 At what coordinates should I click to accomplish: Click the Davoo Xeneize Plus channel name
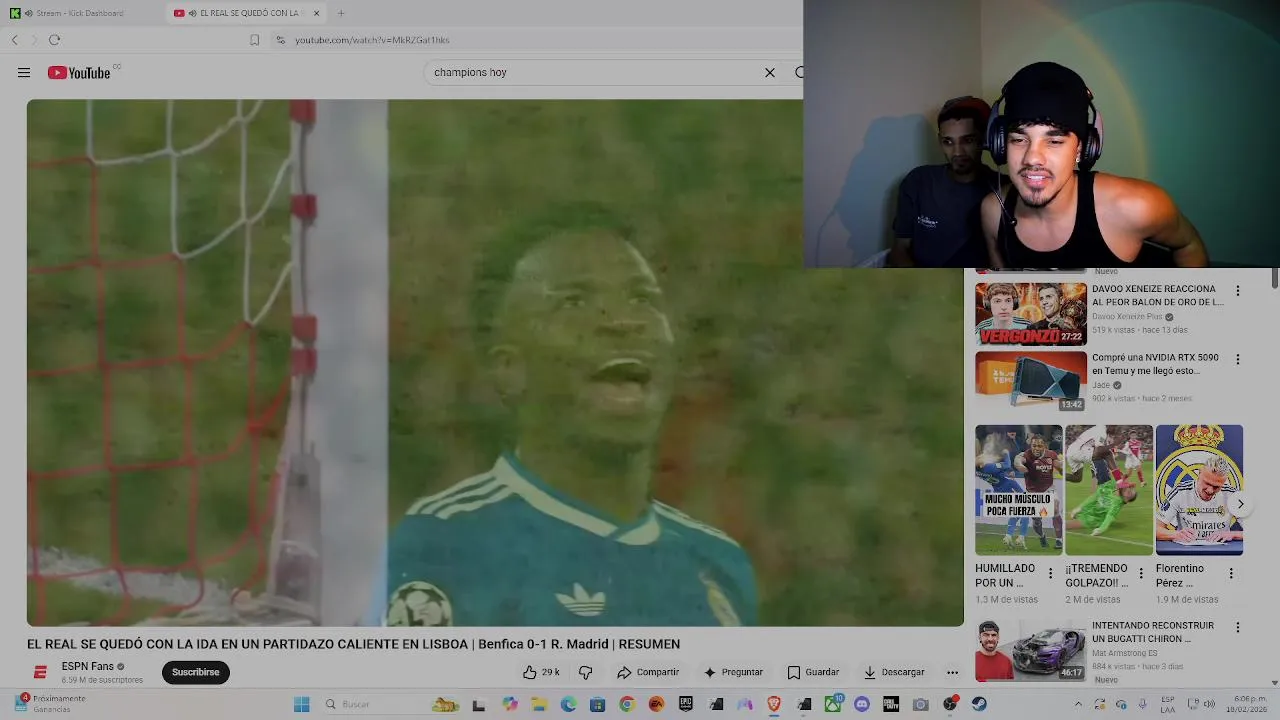click(x=1127, y=317)
